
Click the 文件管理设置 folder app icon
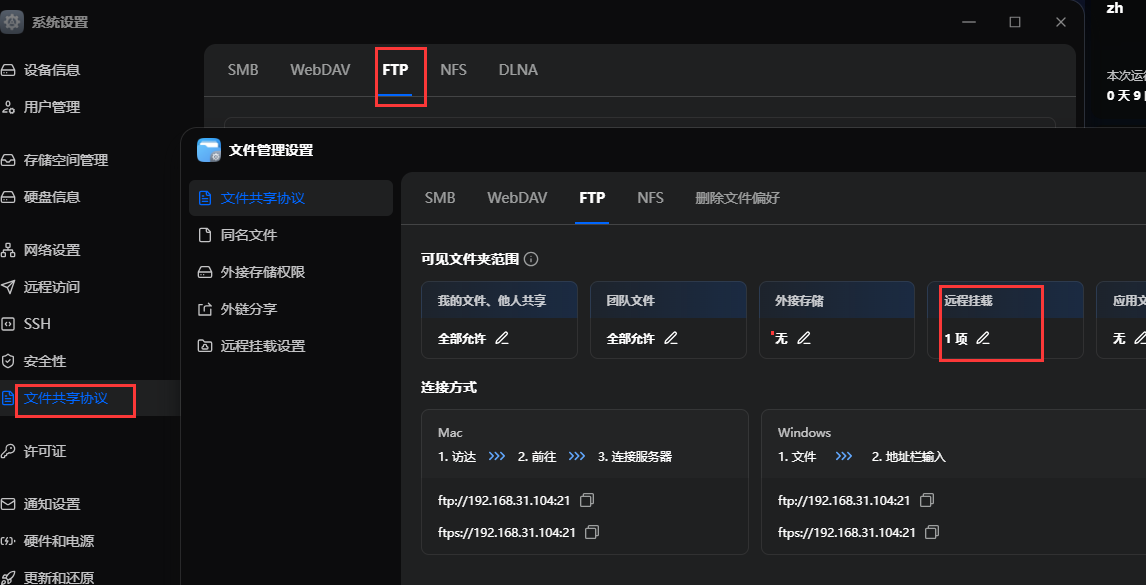209,150
